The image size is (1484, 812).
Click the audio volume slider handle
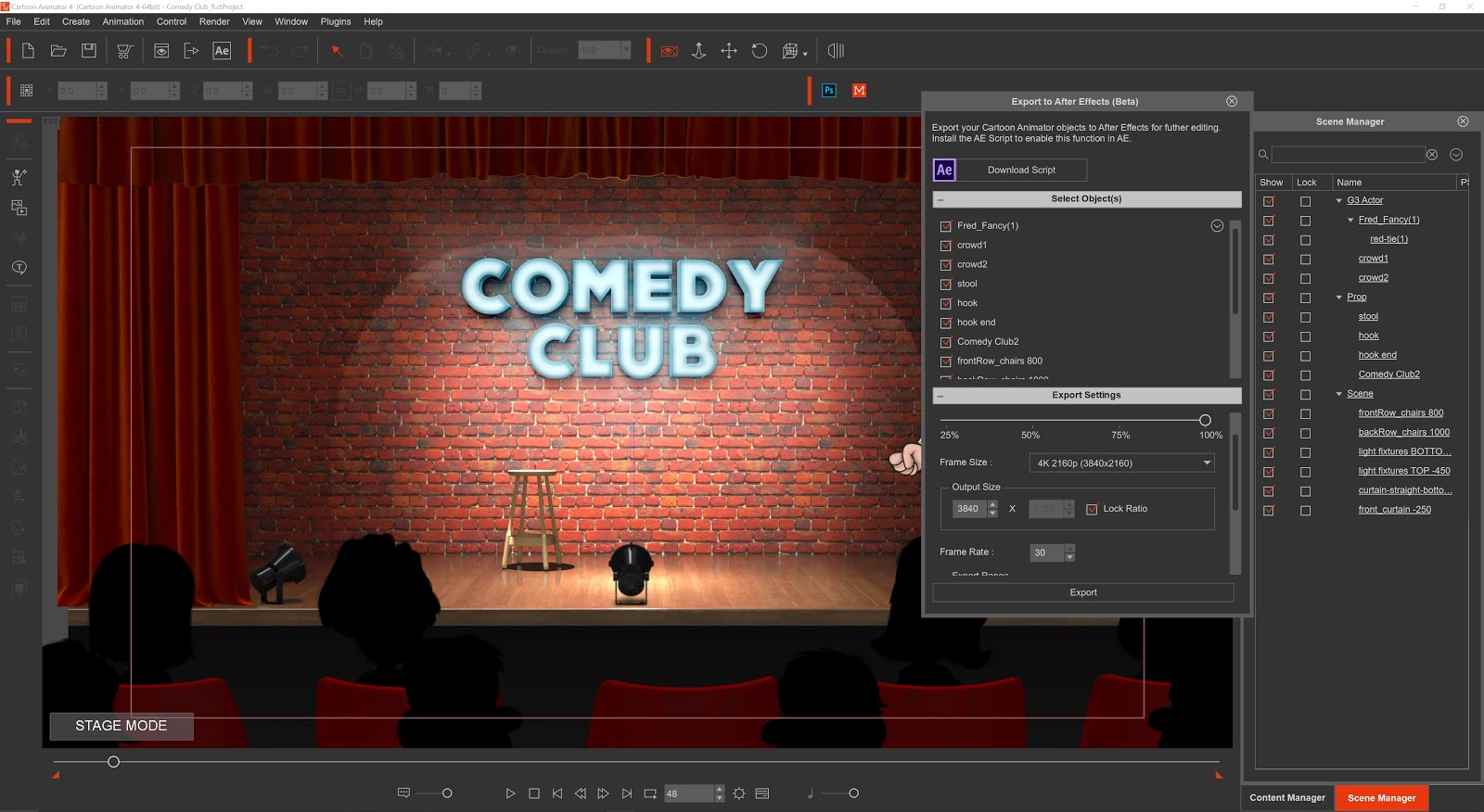pyautogui.click(x=853, y=793)
